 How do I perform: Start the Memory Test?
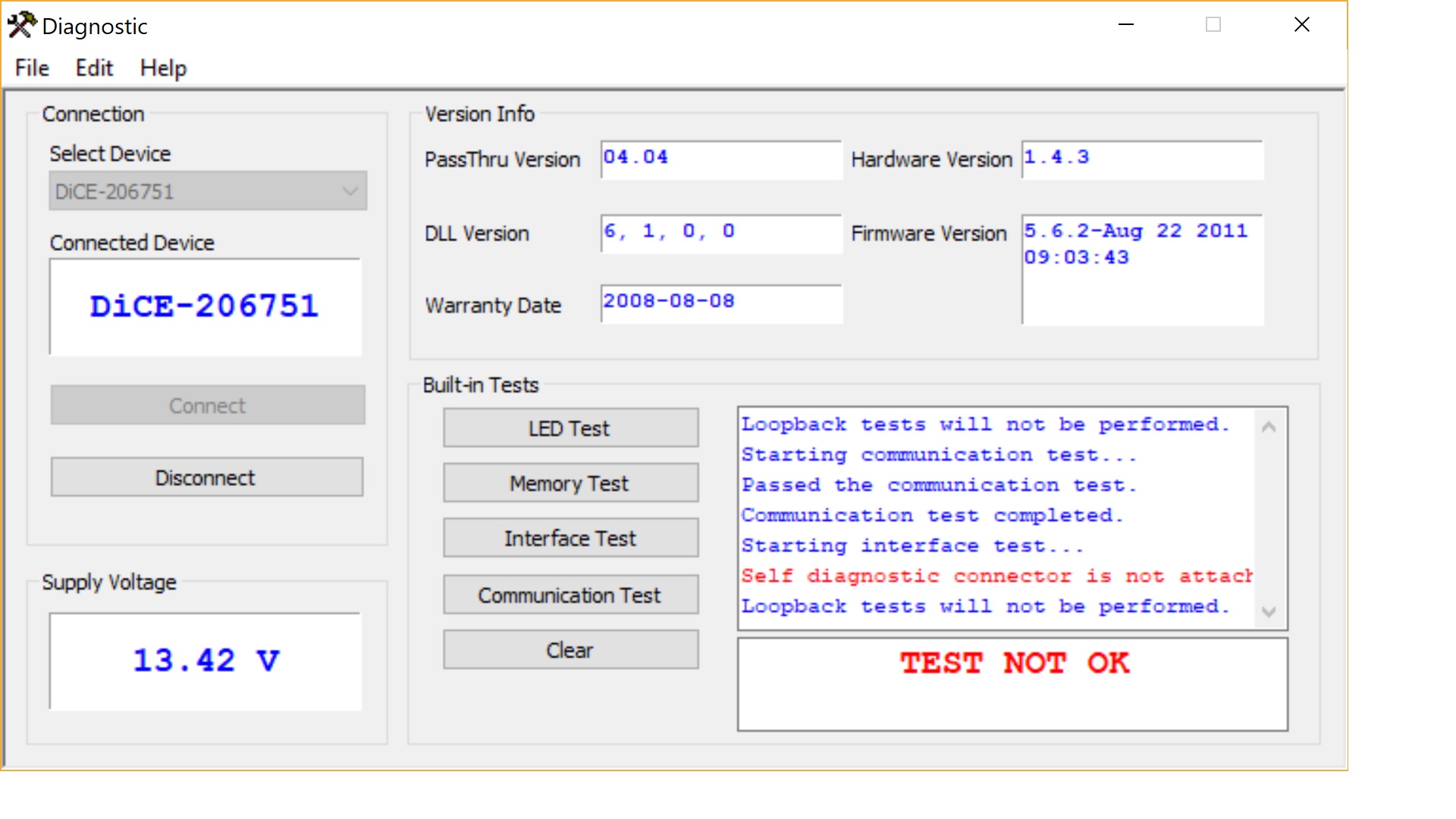[x=570, y=484]
